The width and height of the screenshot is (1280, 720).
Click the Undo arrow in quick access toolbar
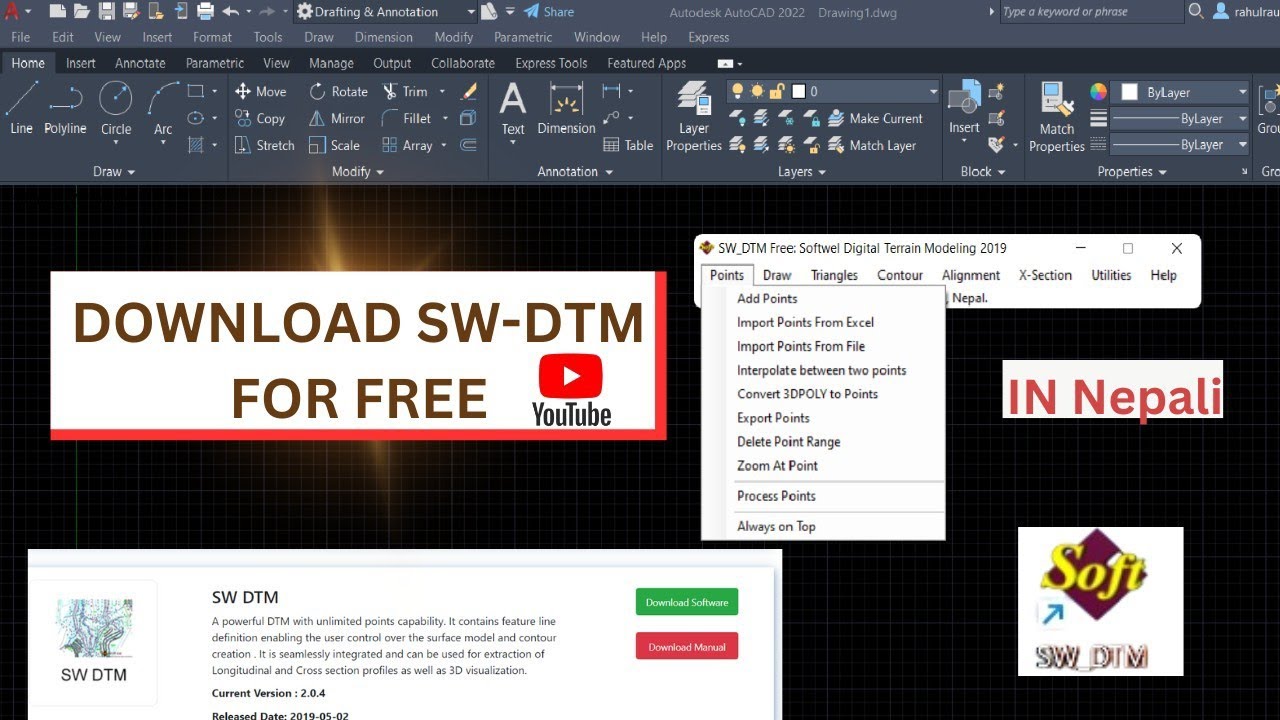(x=231, y=12)
